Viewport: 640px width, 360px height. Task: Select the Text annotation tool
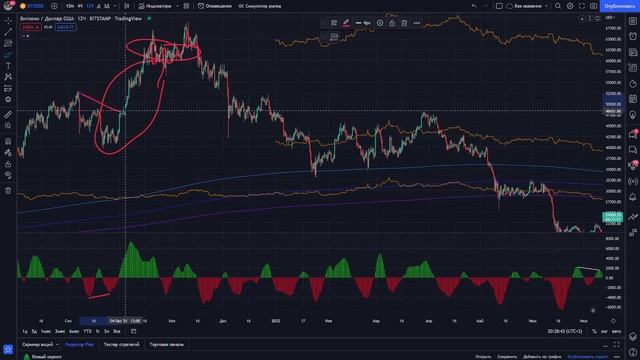click(x=8, y=66)
